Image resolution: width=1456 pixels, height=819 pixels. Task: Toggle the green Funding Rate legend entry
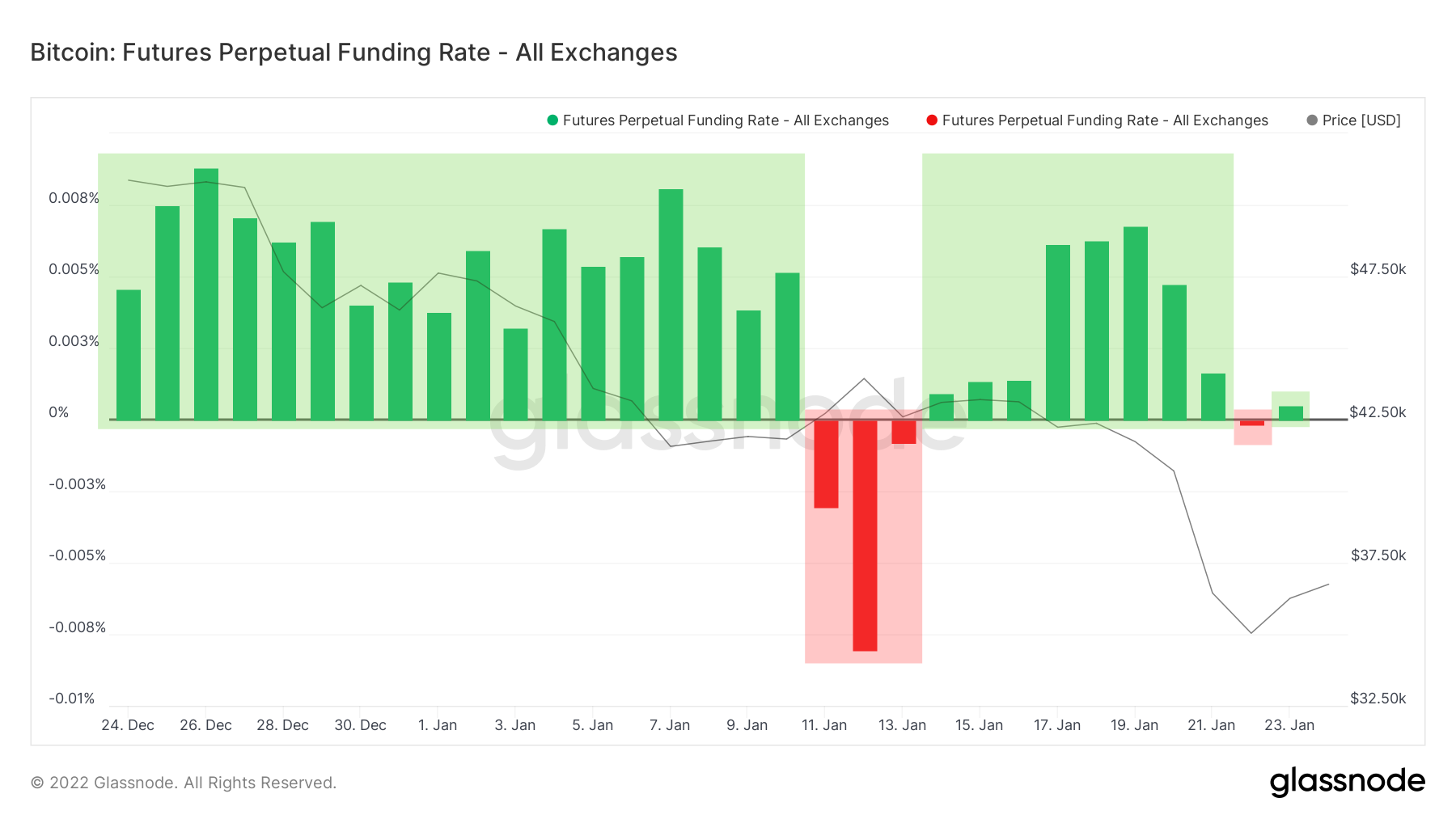[725, 120]
